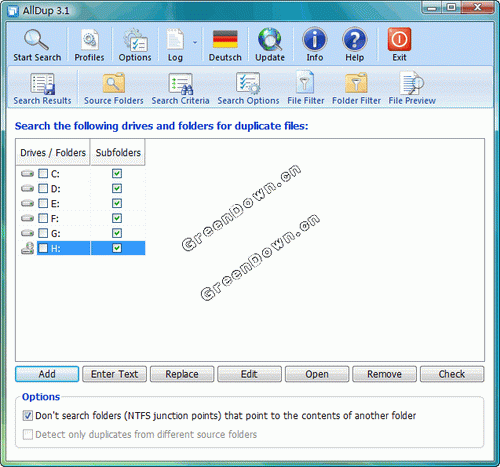Open the Profiles toolbar icon
The width and height of the screenshot is (500, 467).
point(89,45)
